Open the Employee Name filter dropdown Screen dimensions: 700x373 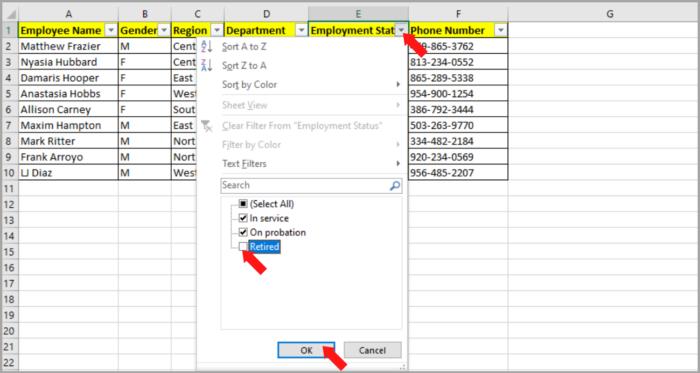pos(110,31)
